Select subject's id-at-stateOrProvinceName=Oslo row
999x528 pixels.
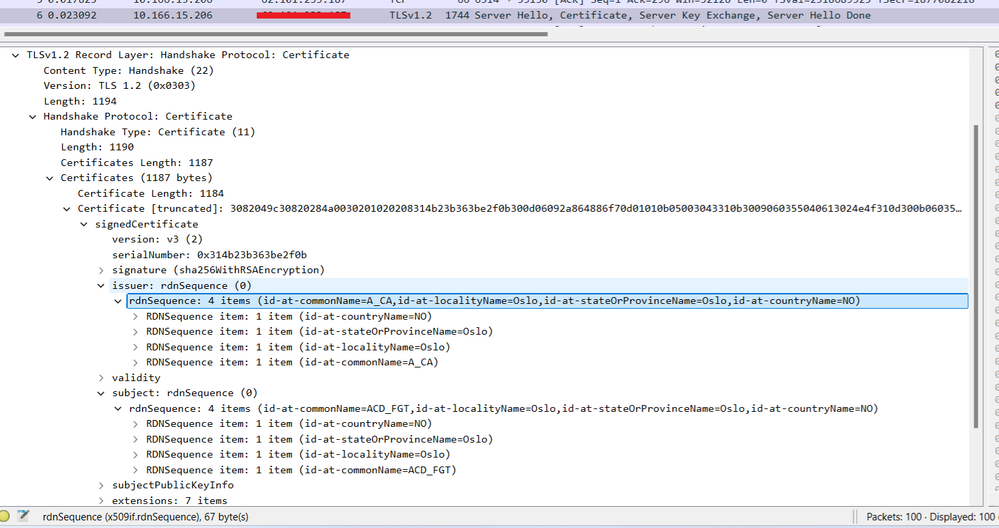coord(319,439)
